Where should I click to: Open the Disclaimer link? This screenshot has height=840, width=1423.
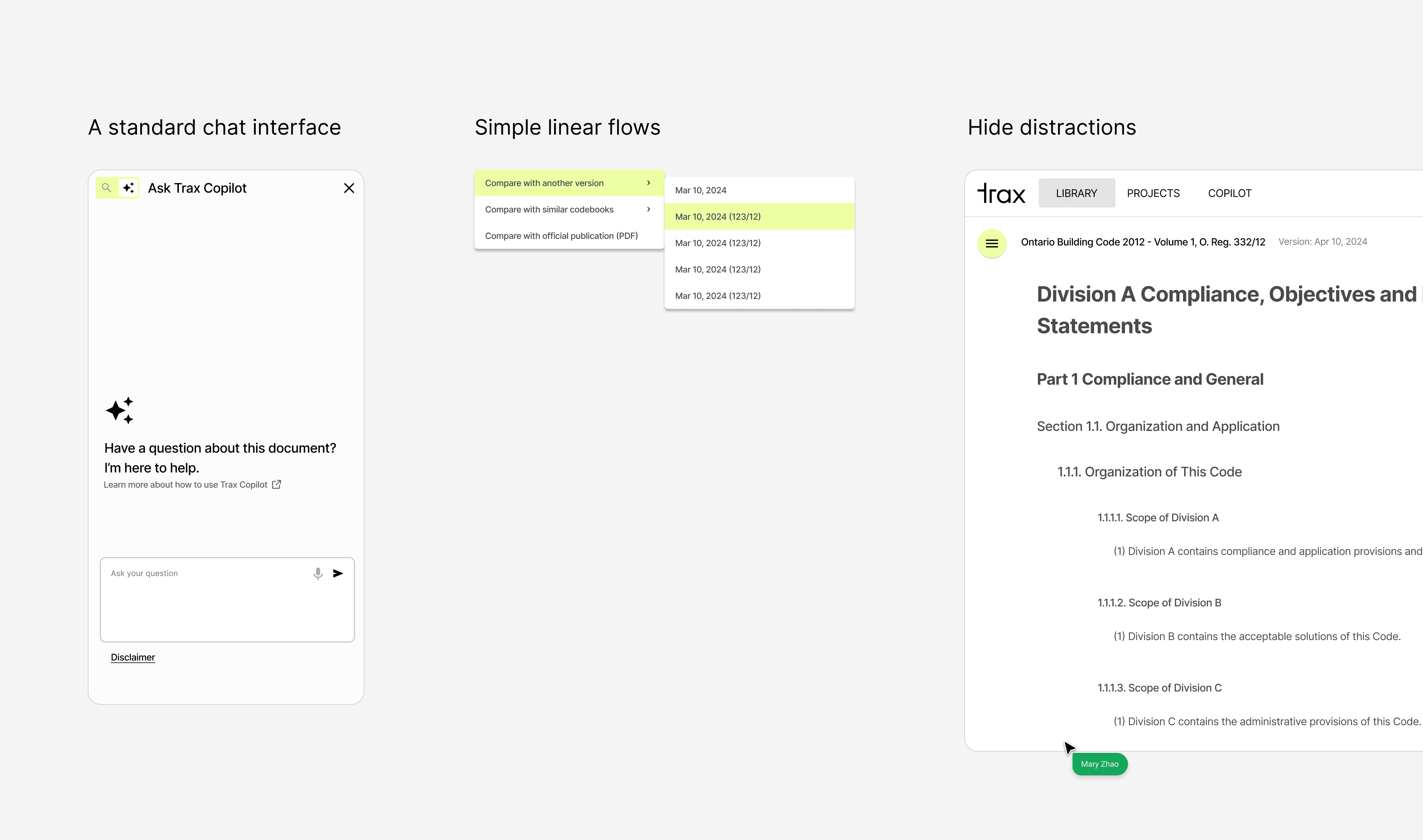tap(132, 658)
